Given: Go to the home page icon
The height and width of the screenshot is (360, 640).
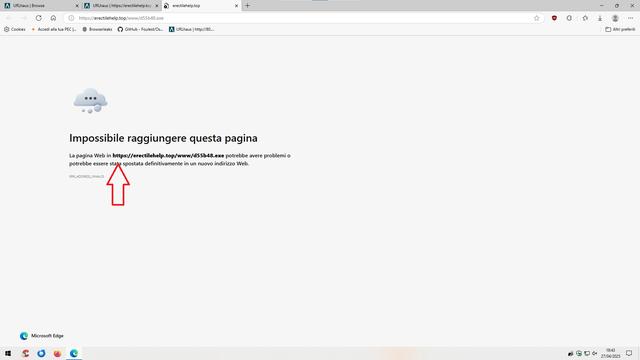Looking at the screenshot, I should (x=53, y=18).
